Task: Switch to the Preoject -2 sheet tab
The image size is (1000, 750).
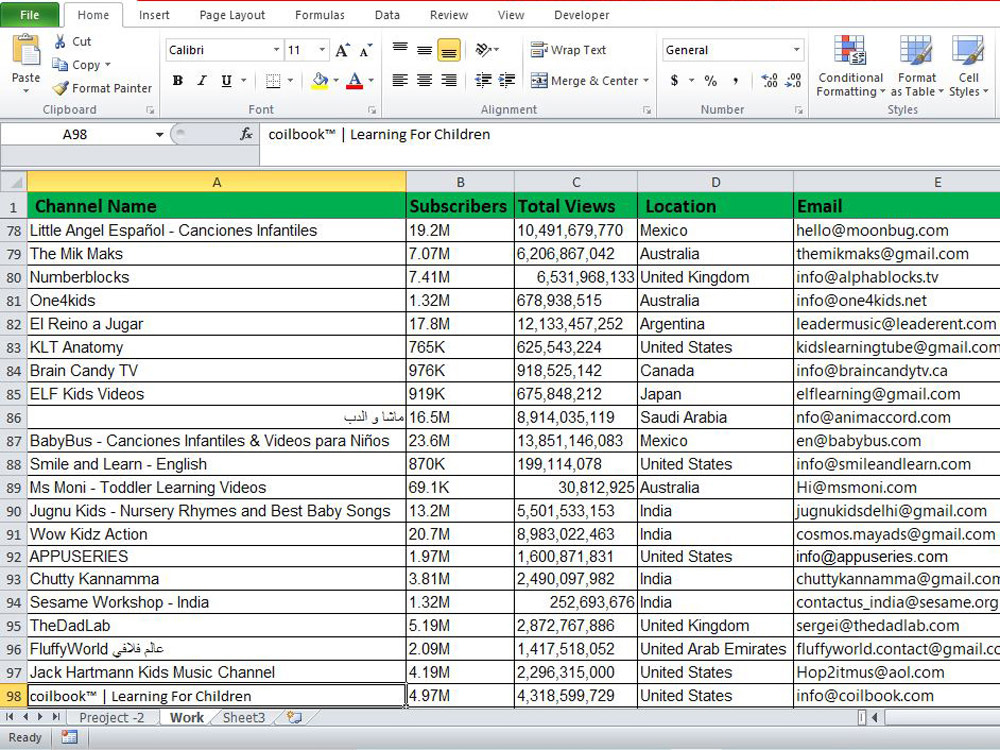Action: pyautogui.click(x=111, y=717)
